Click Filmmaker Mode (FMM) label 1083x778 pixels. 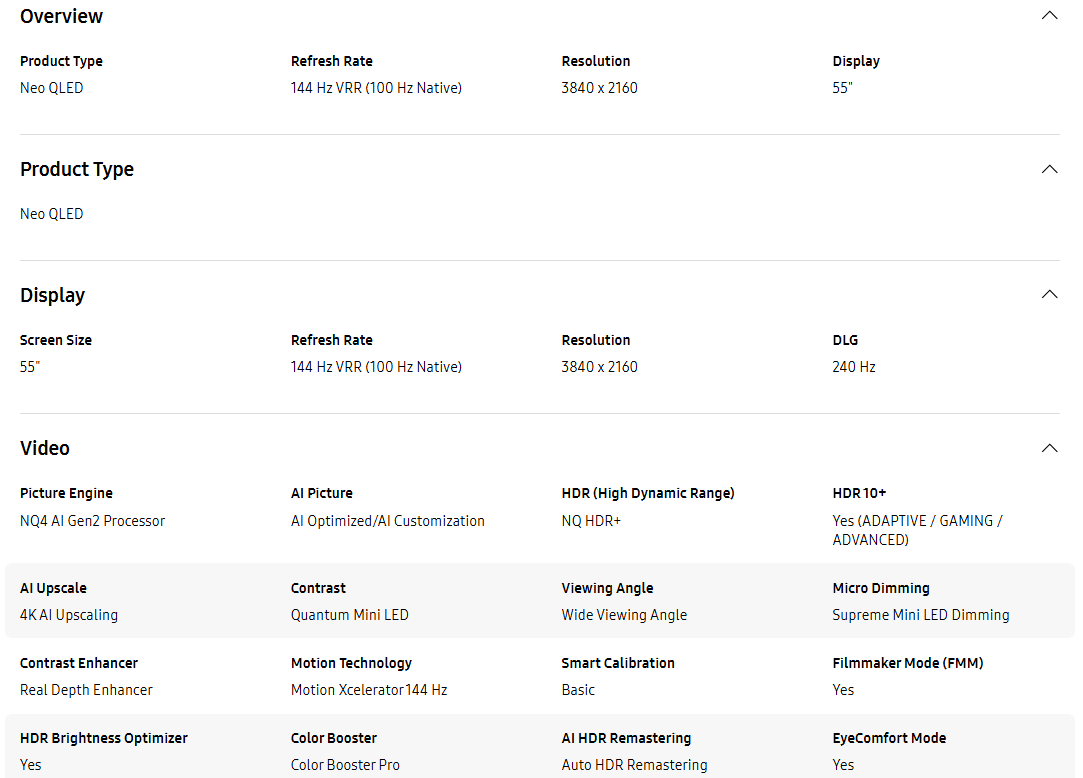pyautogui.click(x=908, y=663)
